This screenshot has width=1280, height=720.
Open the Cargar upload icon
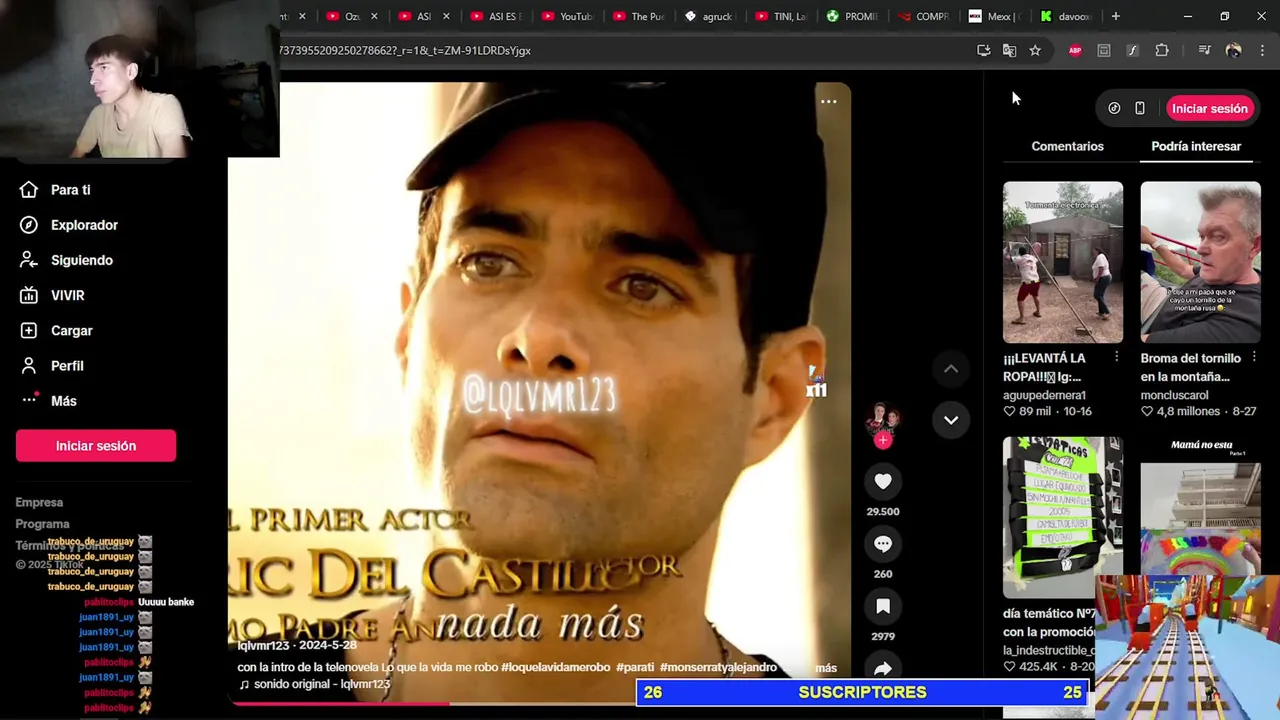(x=29, y=330)
